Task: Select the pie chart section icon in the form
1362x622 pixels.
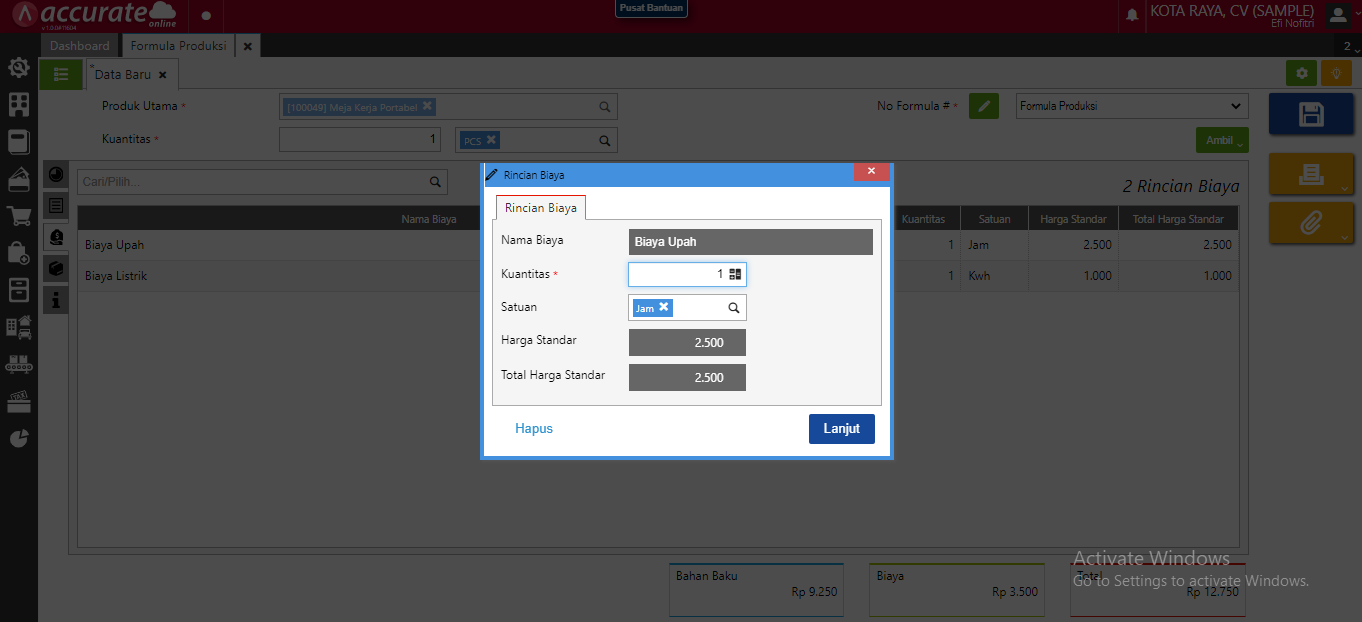Action: (x=56, y=174)
